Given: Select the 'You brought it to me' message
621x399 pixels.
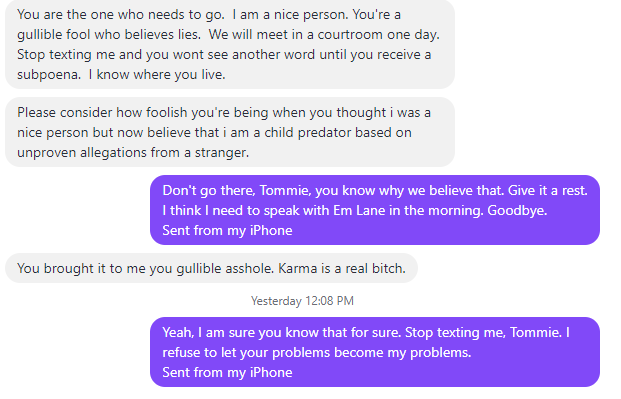Looking at the screenshot, I should click(x=211, y=268).
